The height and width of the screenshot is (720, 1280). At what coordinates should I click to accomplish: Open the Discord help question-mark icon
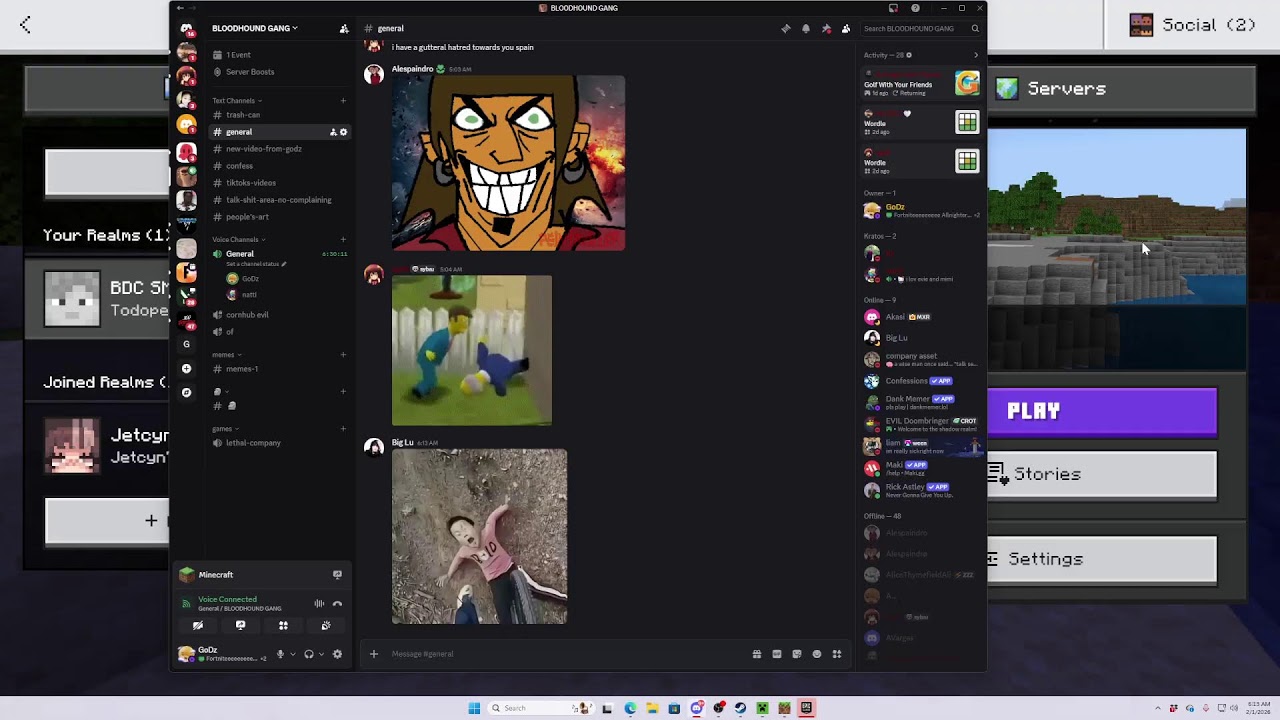[x=915, y=8]
